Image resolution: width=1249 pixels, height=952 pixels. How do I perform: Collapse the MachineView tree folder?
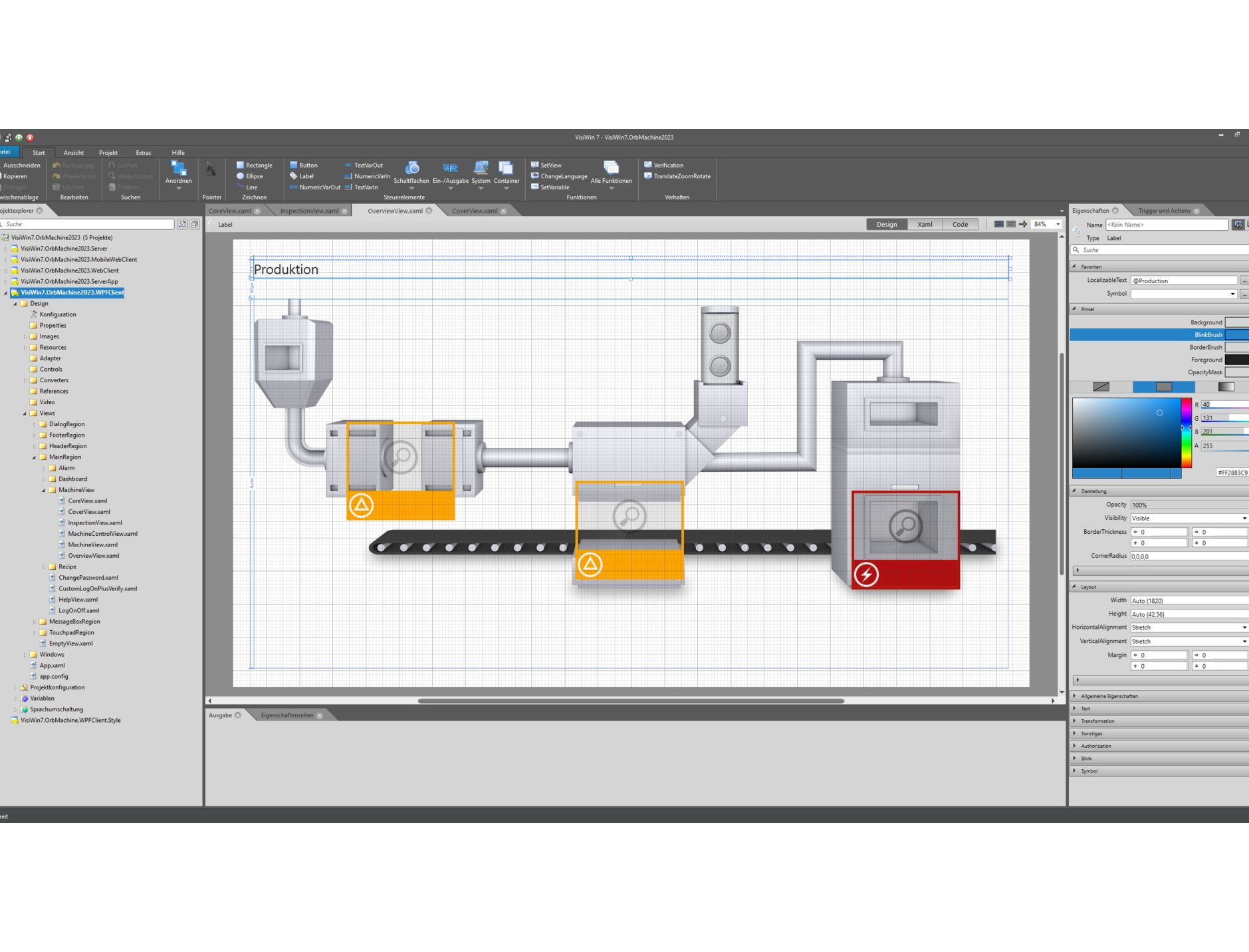pyautogui.click(x=44, y=490)
